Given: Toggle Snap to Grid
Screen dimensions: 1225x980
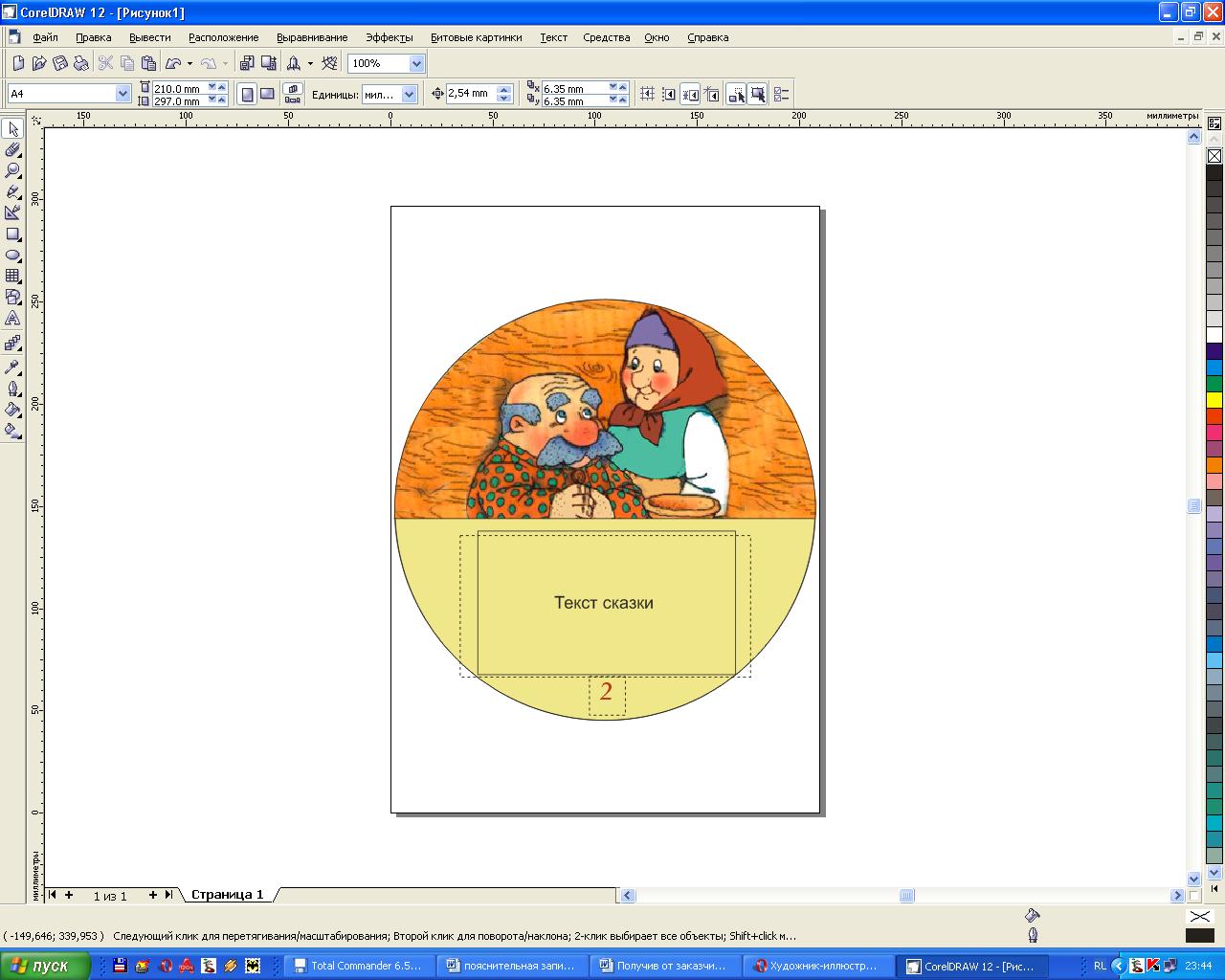Looking at the screenshot, I should coord(648,94).
